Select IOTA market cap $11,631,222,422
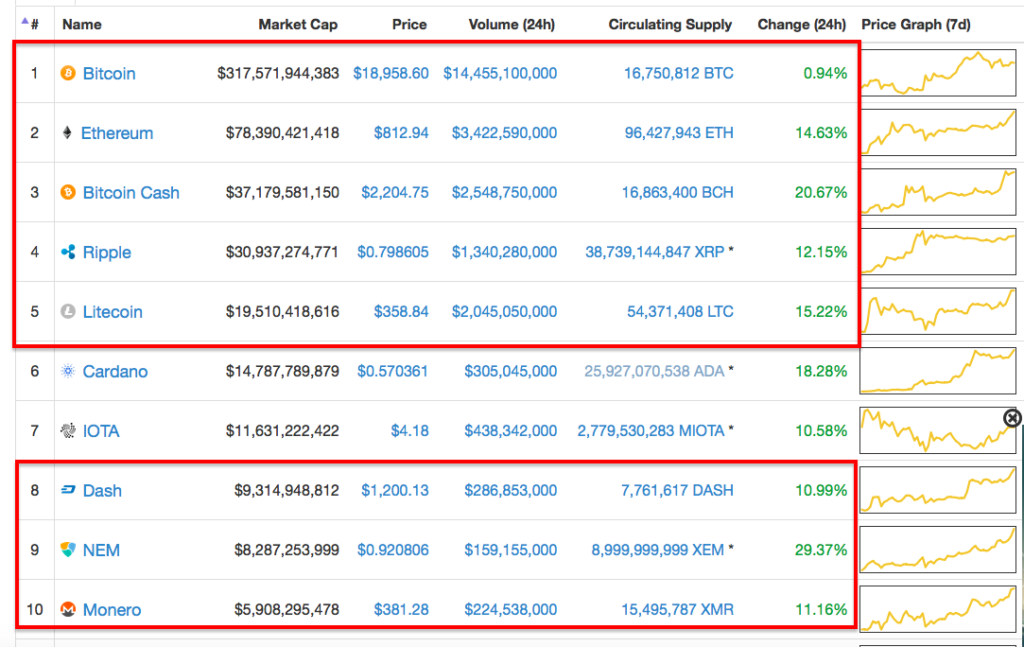This screenshot has height=647, width=1024. 282,430
